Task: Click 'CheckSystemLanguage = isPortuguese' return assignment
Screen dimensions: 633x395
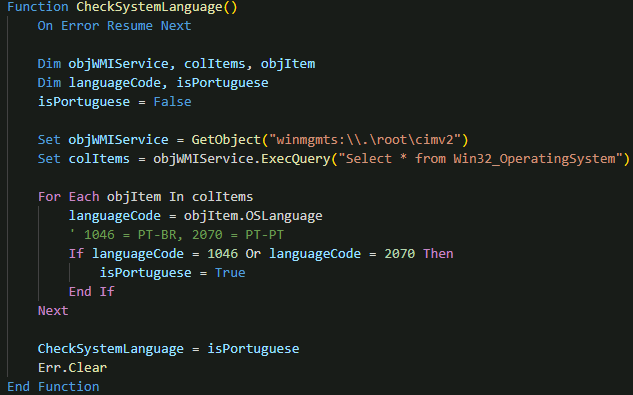Action: pyautogui.click(x=168, y=349)
